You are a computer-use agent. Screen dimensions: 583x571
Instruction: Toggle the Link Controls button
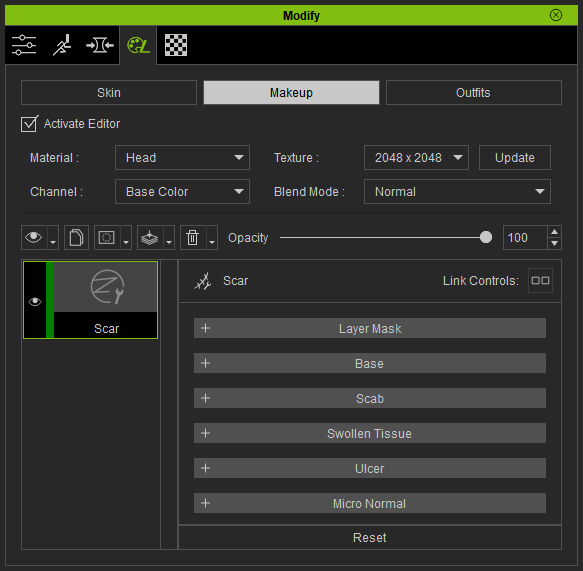click(x=540, y=280)
